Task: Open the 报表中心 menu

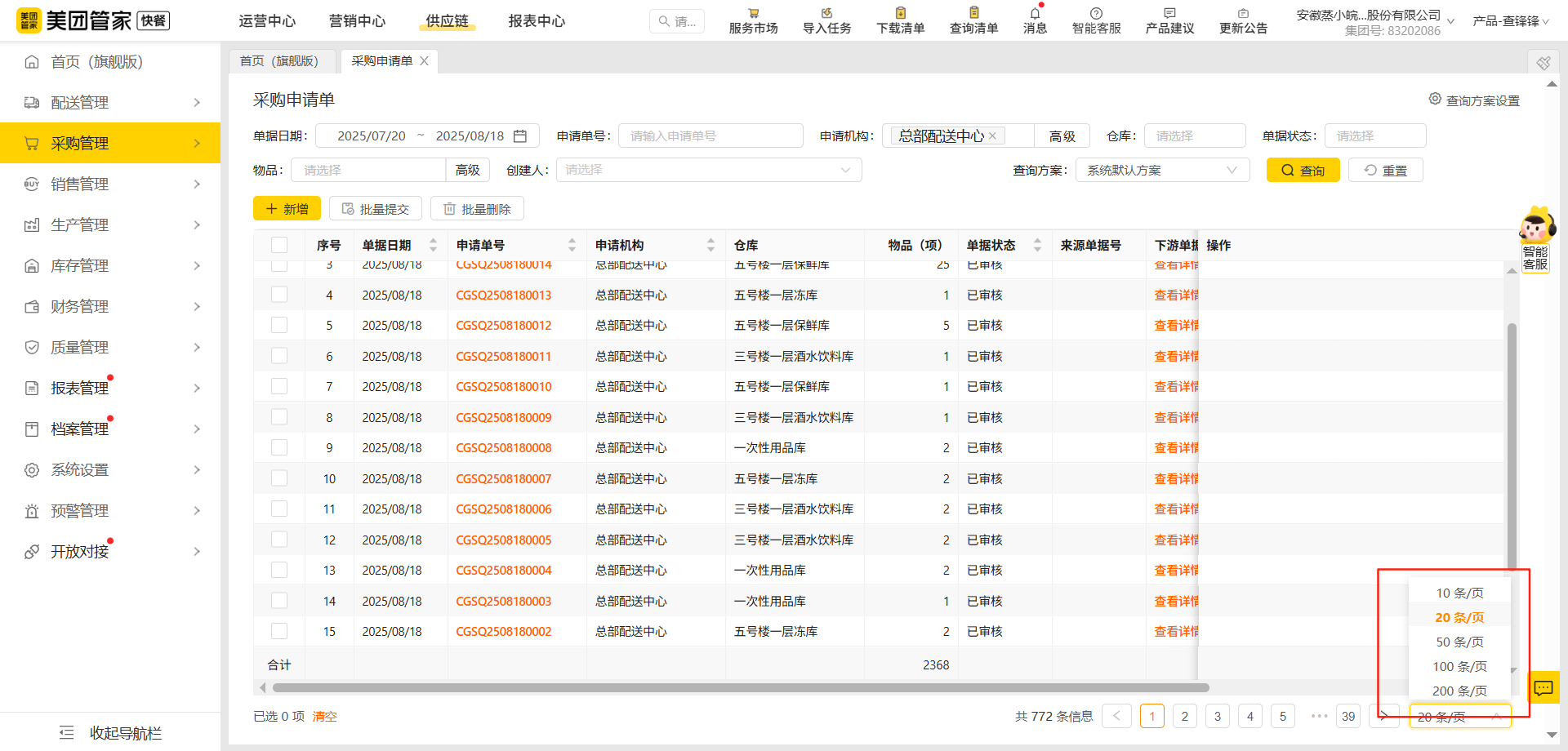Action: [536, 21]
